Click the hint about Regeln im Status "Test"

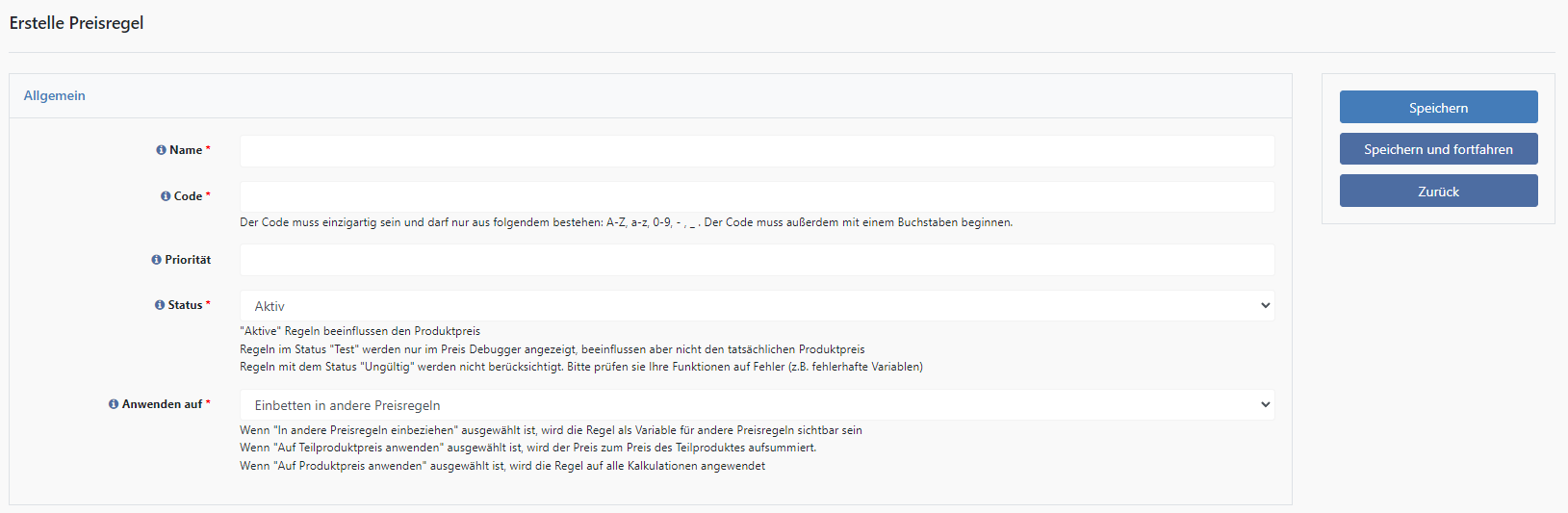[x=553, y=349]
